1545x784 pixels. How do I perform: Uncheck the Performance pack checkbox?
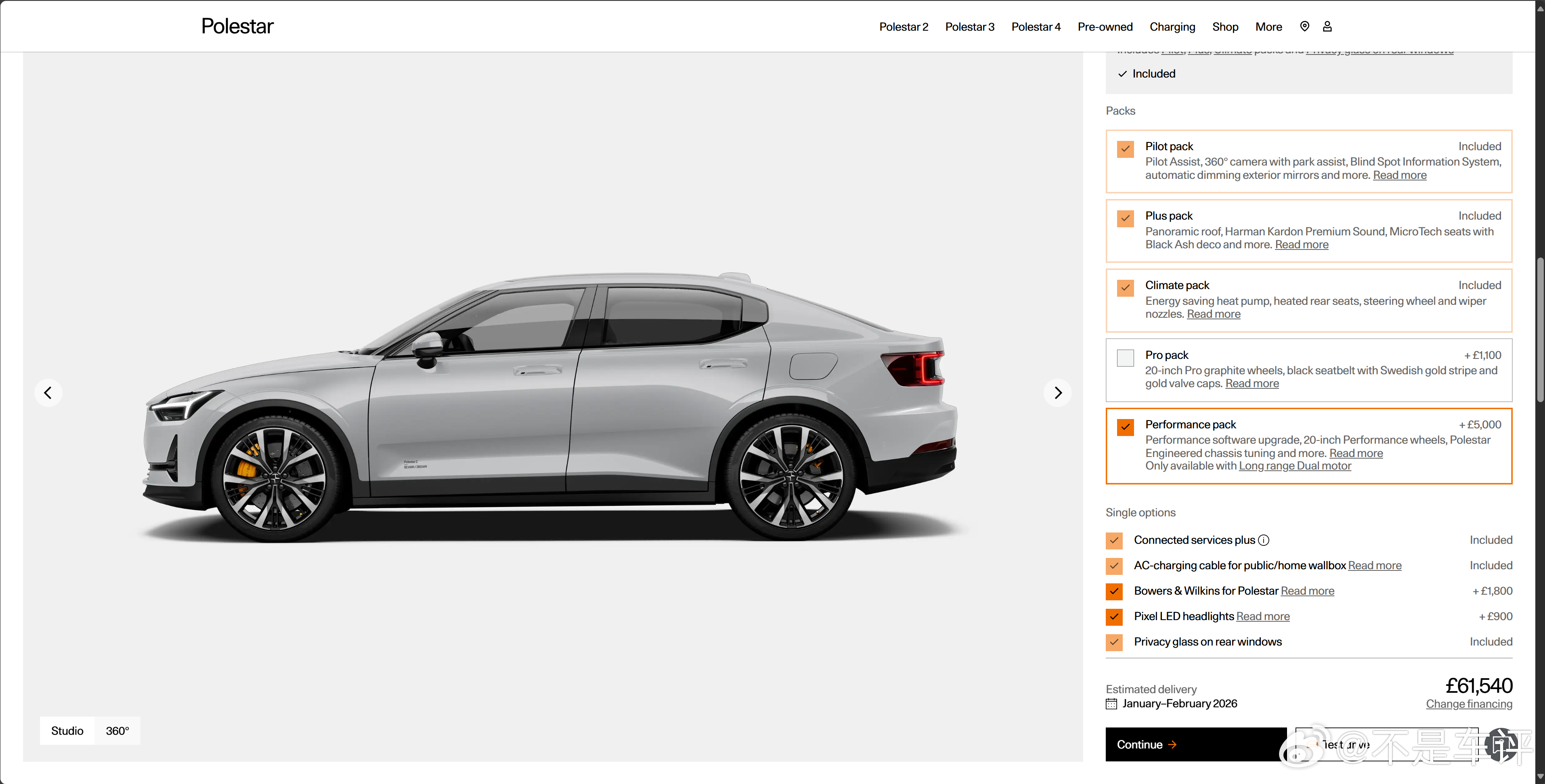click(x=1125, y=427)
